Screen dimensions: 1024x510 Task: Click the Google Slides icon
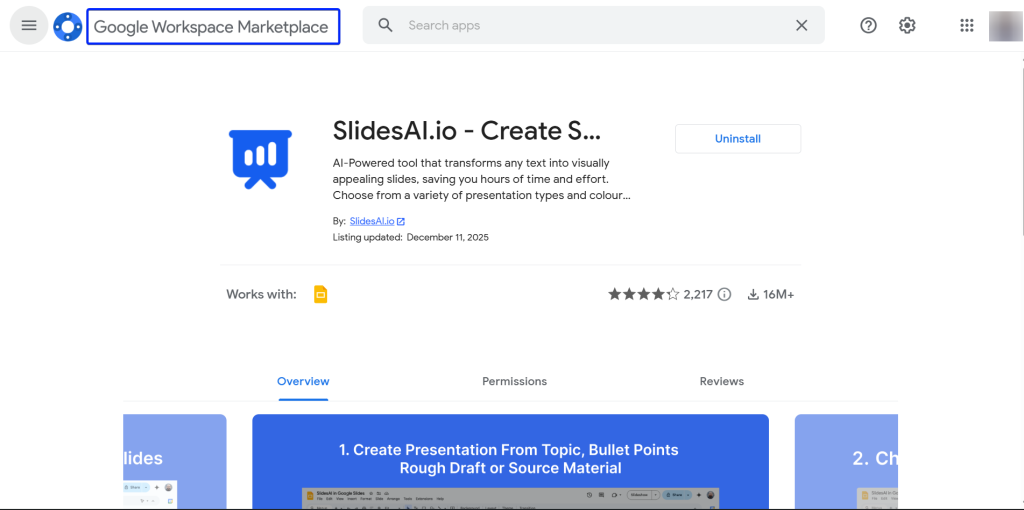point(321,294)
